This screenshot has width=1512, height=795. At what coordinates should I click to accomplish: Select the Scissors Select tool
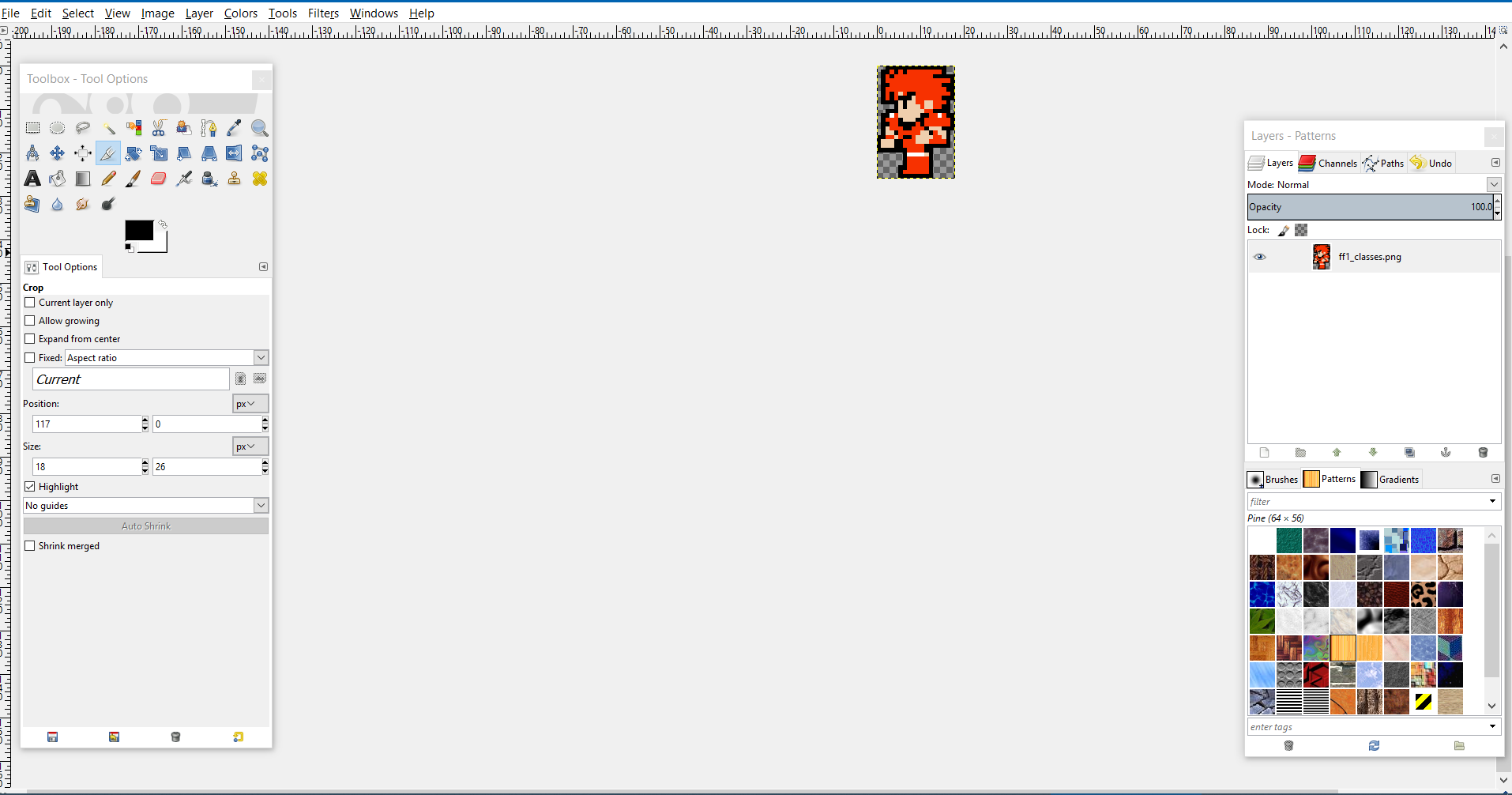click(159, 128)
